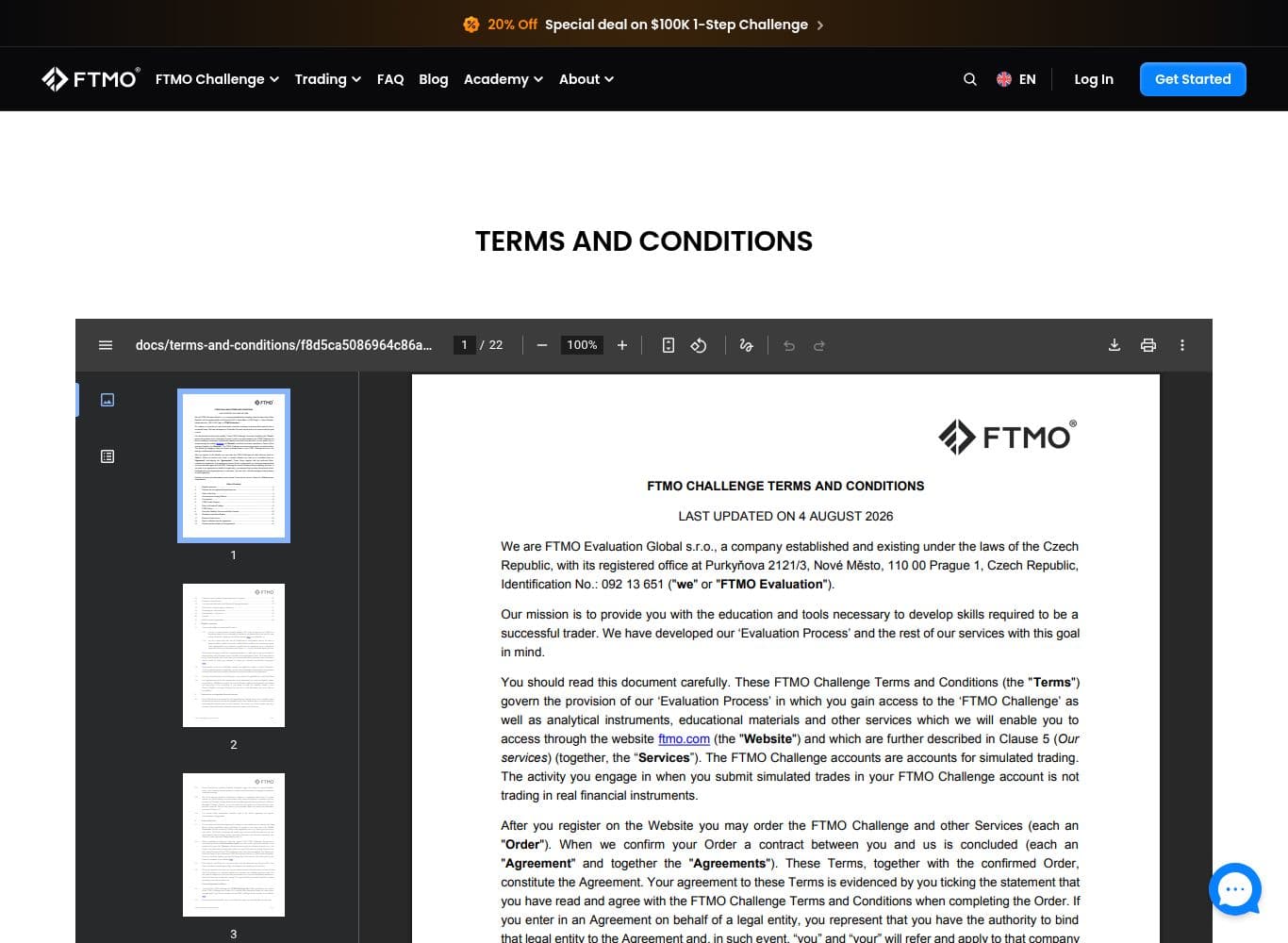Expand the Academy dropdown menu
The image size is (1288, 943).
click(504, 79)
